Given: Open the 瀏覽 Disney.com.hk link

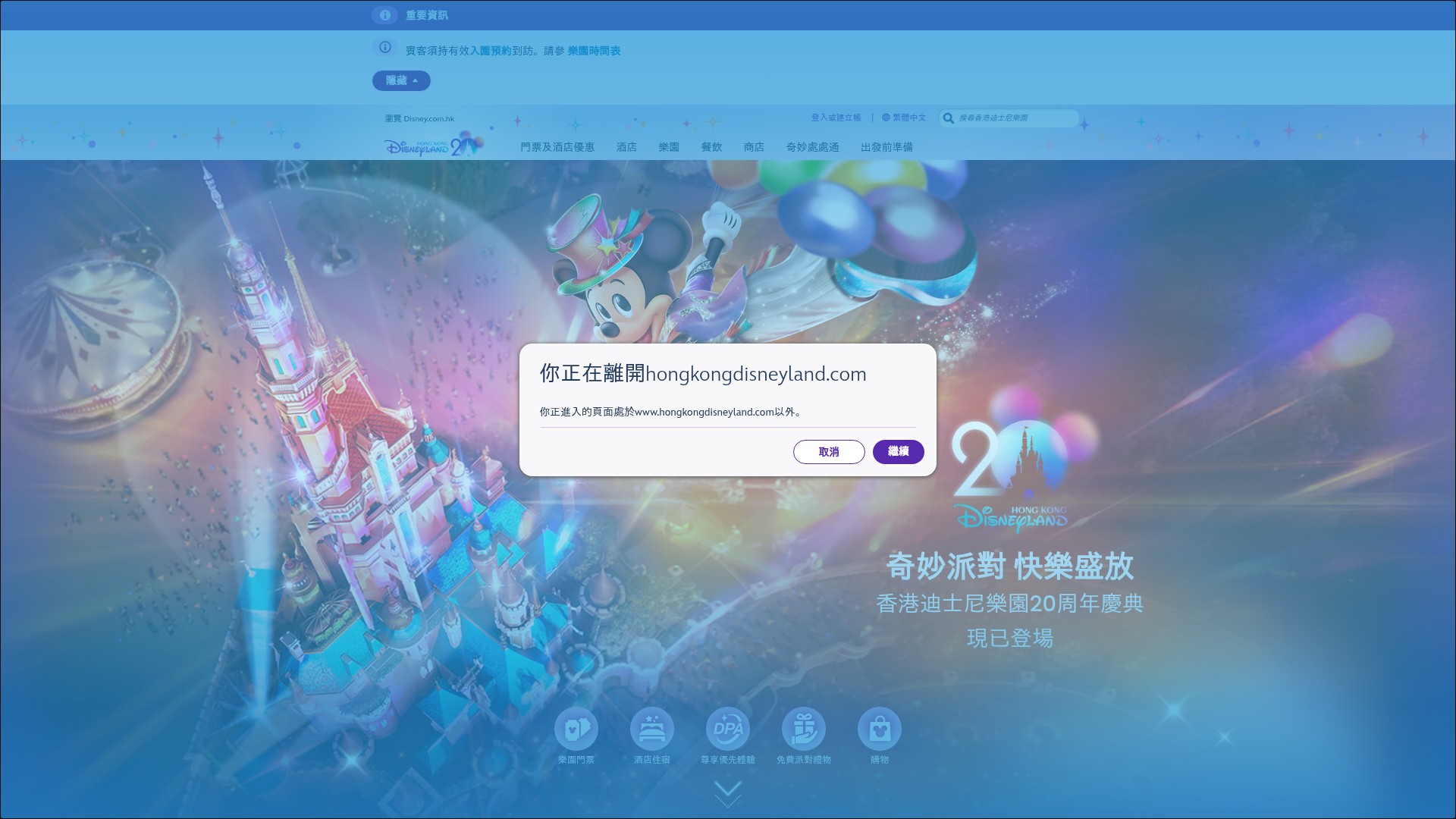Looking at the screenshot, I should [419, 118].
